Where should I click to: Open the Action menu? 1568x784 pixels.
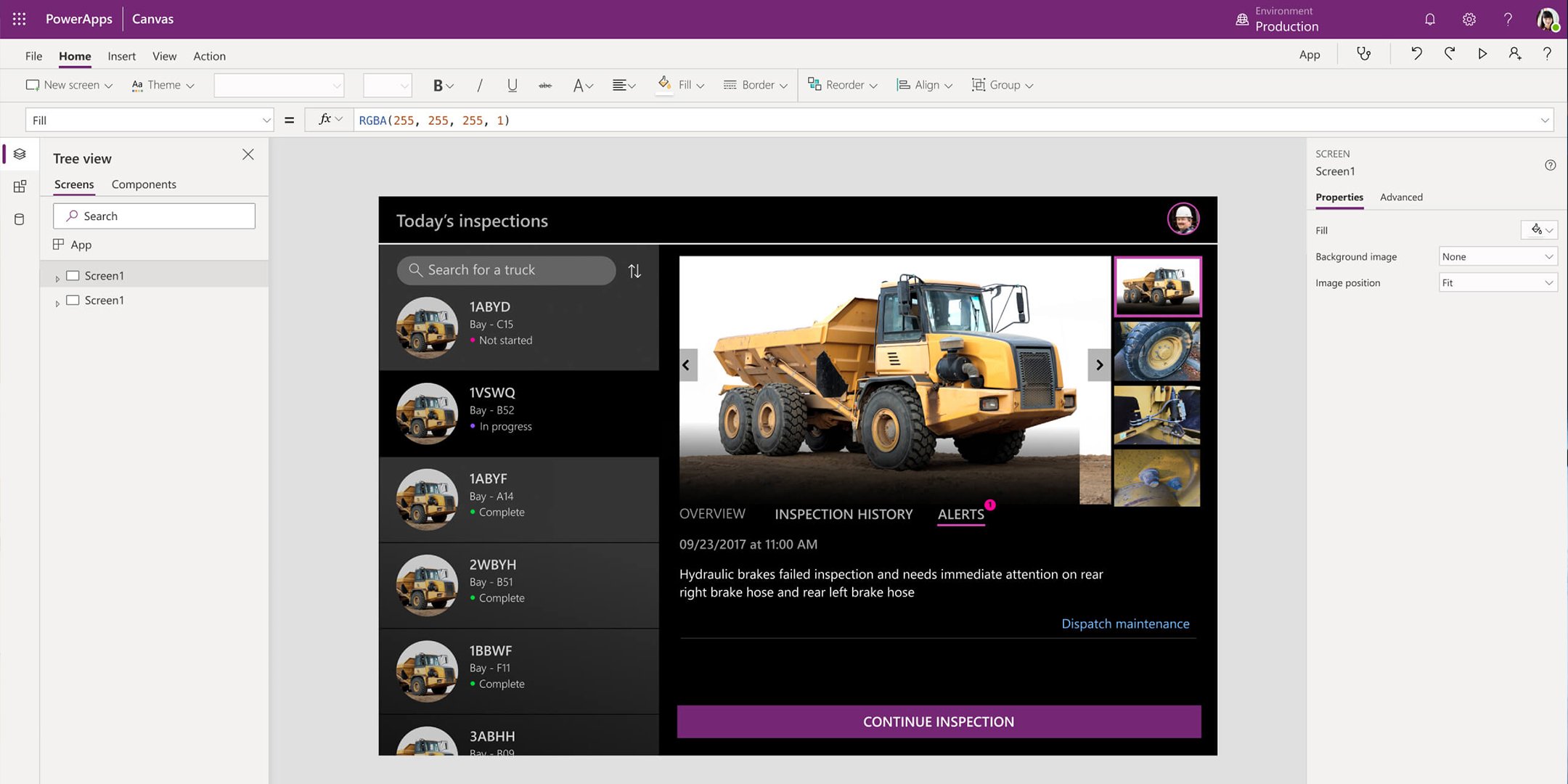(x=209, y=55)
